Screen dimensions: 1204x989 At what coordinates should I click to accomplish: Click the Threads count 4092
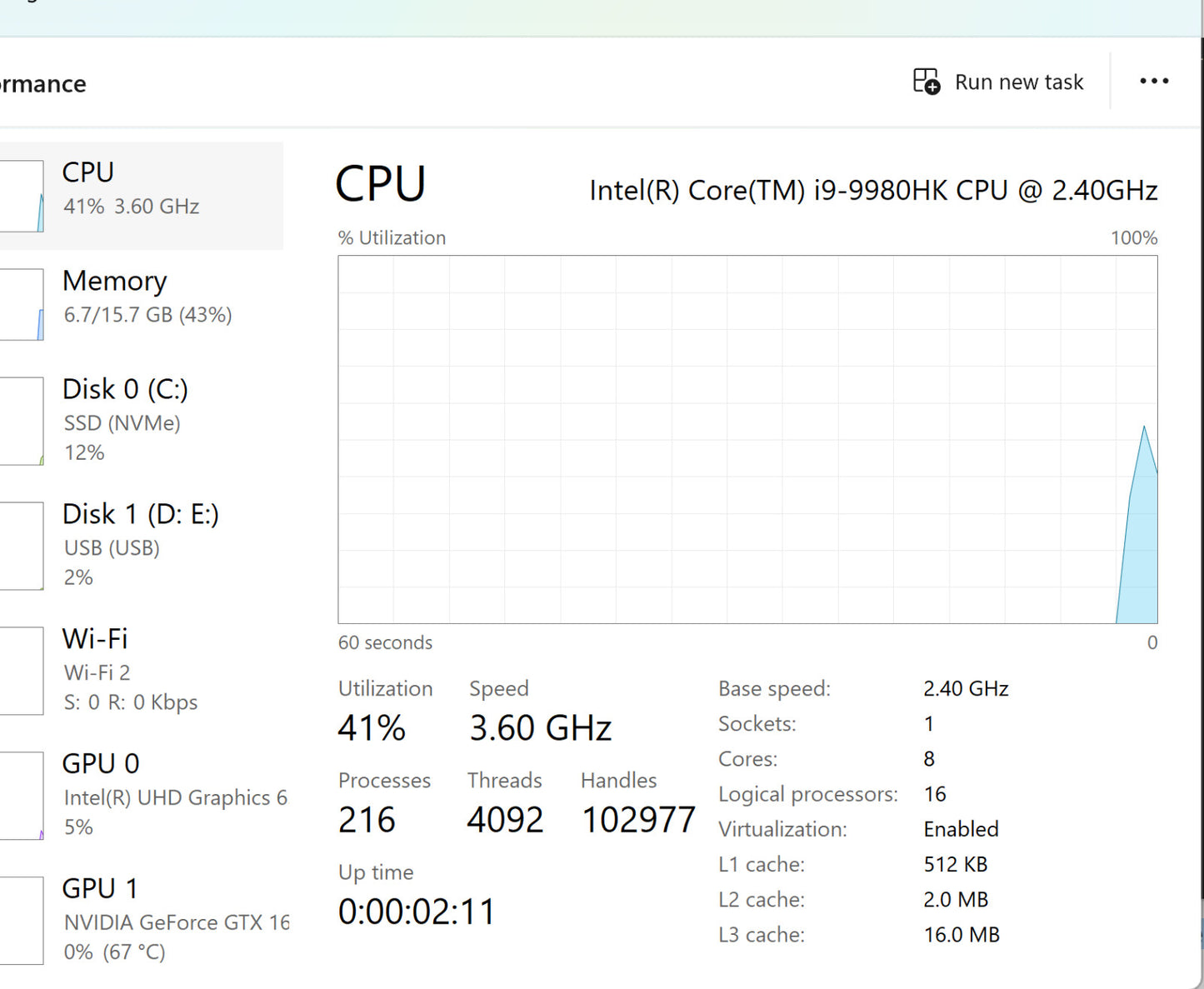(505, 820)
